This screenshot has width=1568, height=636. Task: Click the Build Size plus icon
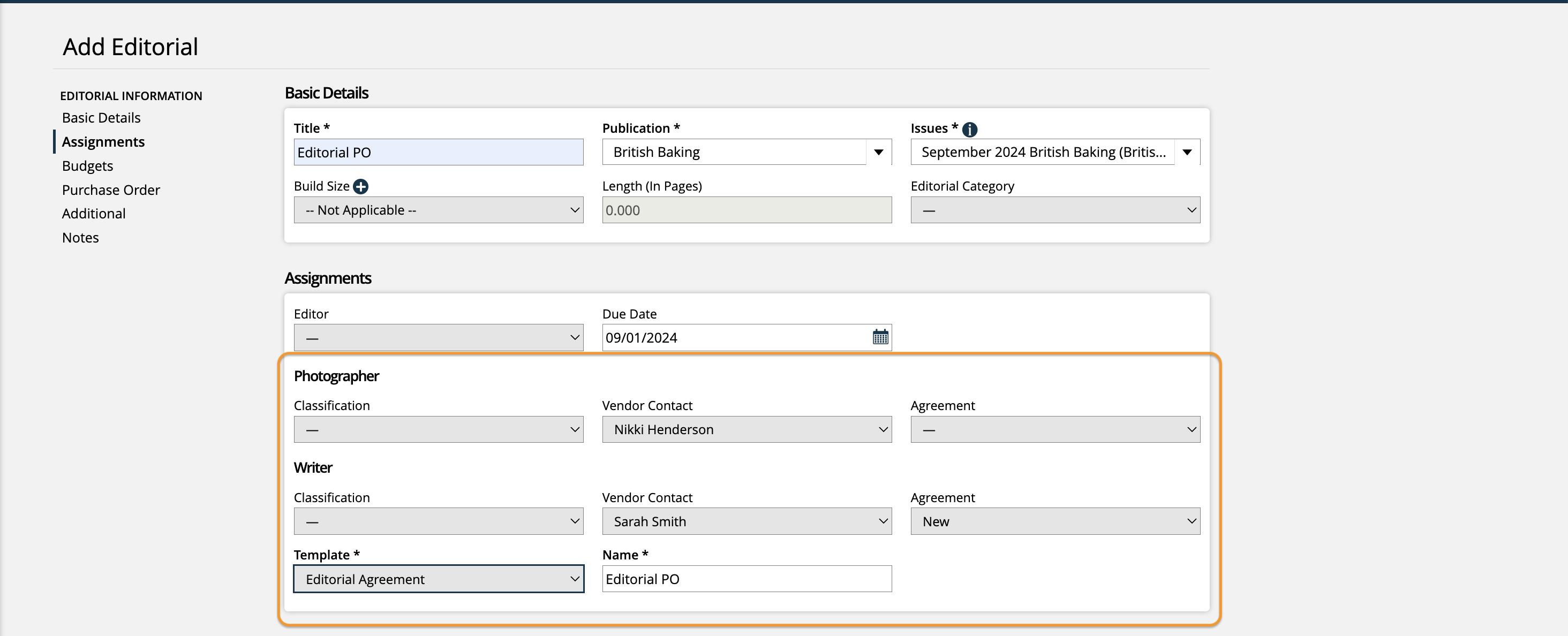360,186
